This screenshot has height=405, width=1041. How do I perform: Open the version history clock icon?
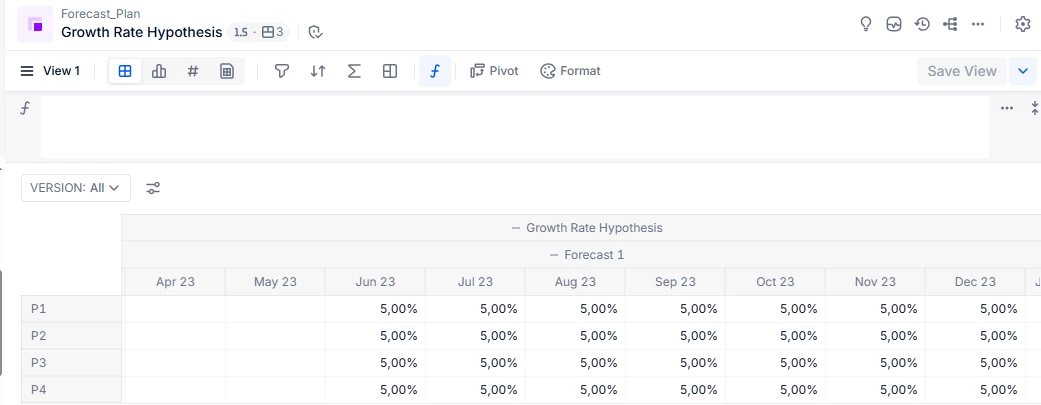[922, 24]
